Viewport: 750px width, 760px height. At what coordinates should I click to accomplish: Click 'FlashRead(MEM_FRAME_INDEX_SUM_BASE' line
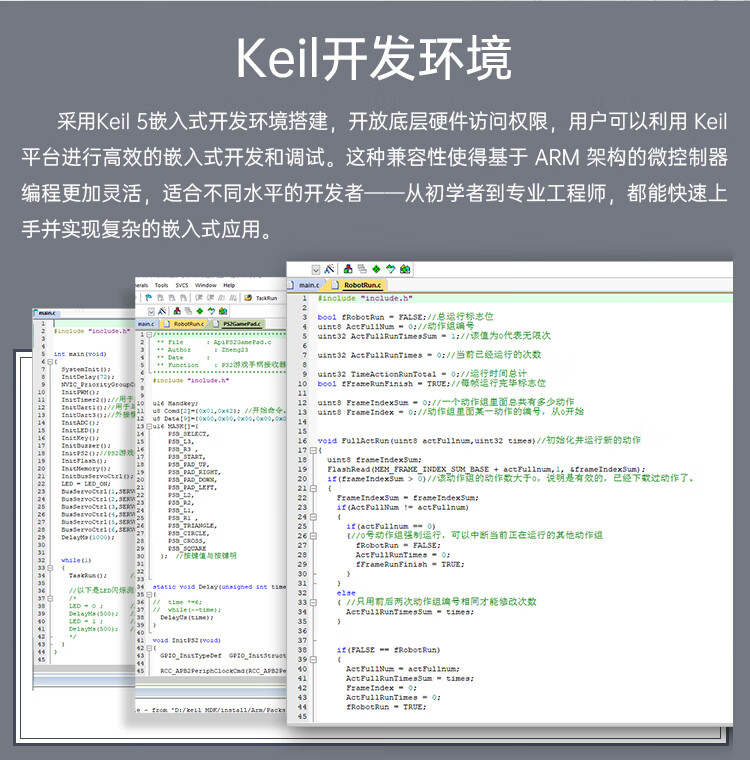click(x=486, y=469)
